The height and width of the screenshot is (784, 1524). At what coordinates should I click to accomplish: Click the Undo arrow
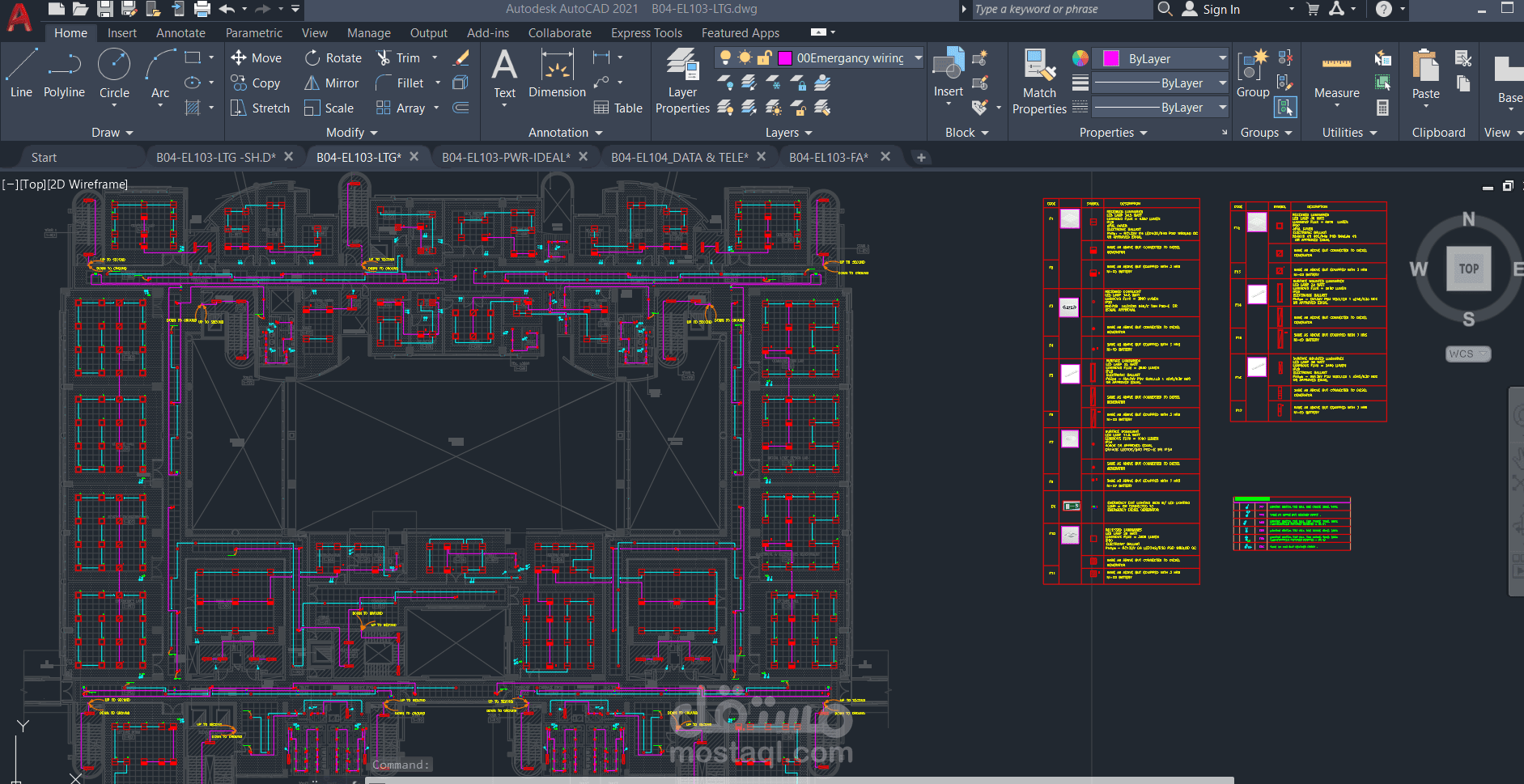coord(227,9)
